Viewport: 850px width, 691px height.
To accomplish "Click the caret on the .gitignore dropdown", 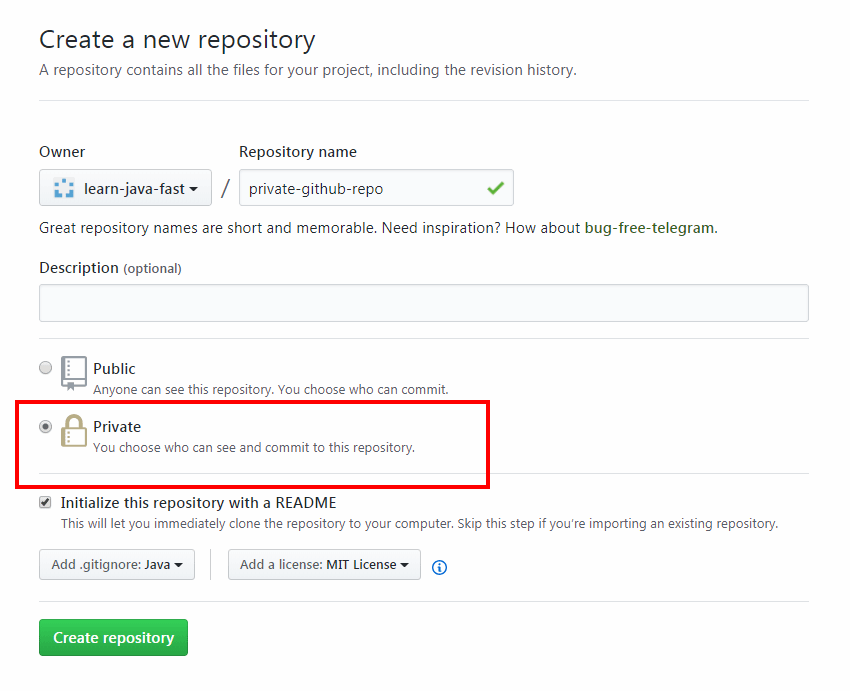I will coord(181,564).
